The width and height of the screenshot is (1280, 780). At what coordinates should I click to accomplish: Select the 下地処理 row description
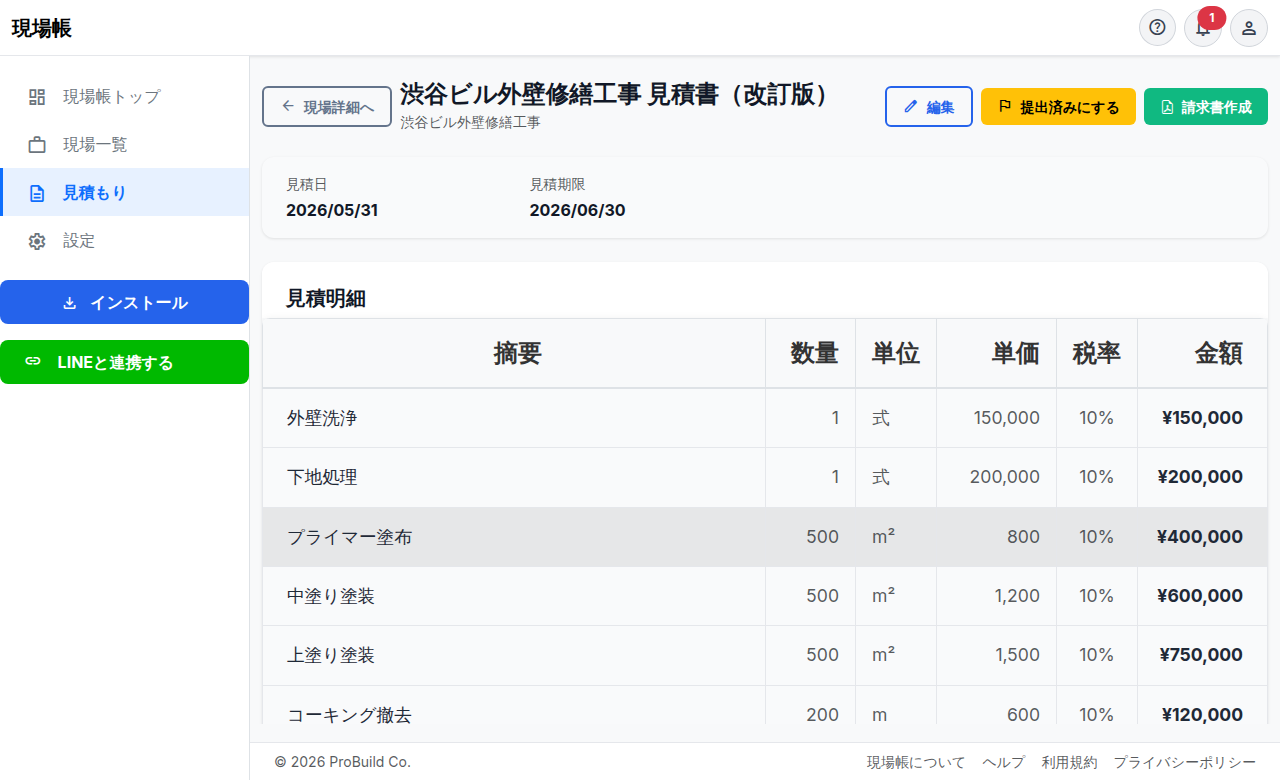(322, 477)
